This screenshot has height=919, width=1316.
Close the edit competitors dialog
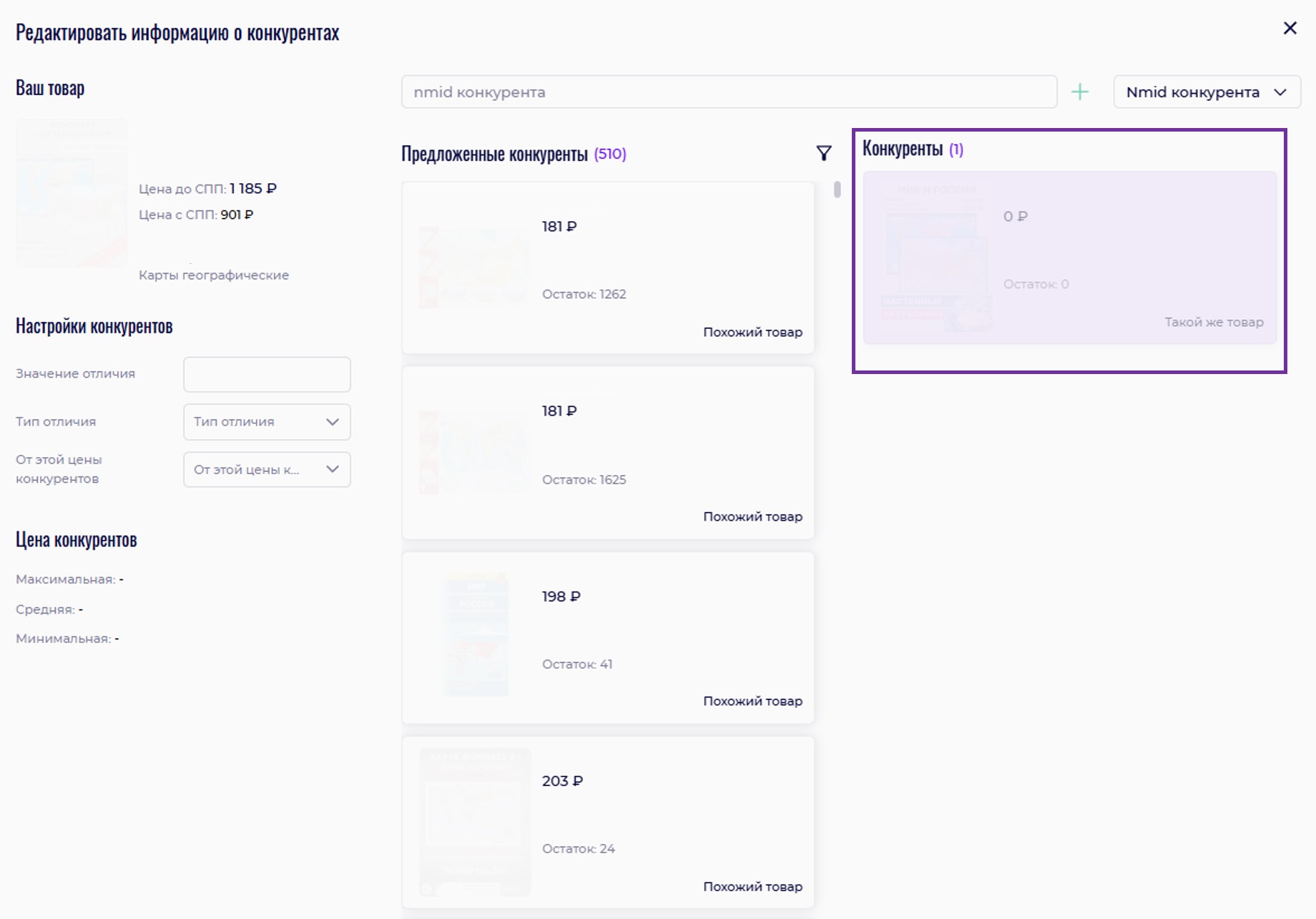tap(1290, 28)
